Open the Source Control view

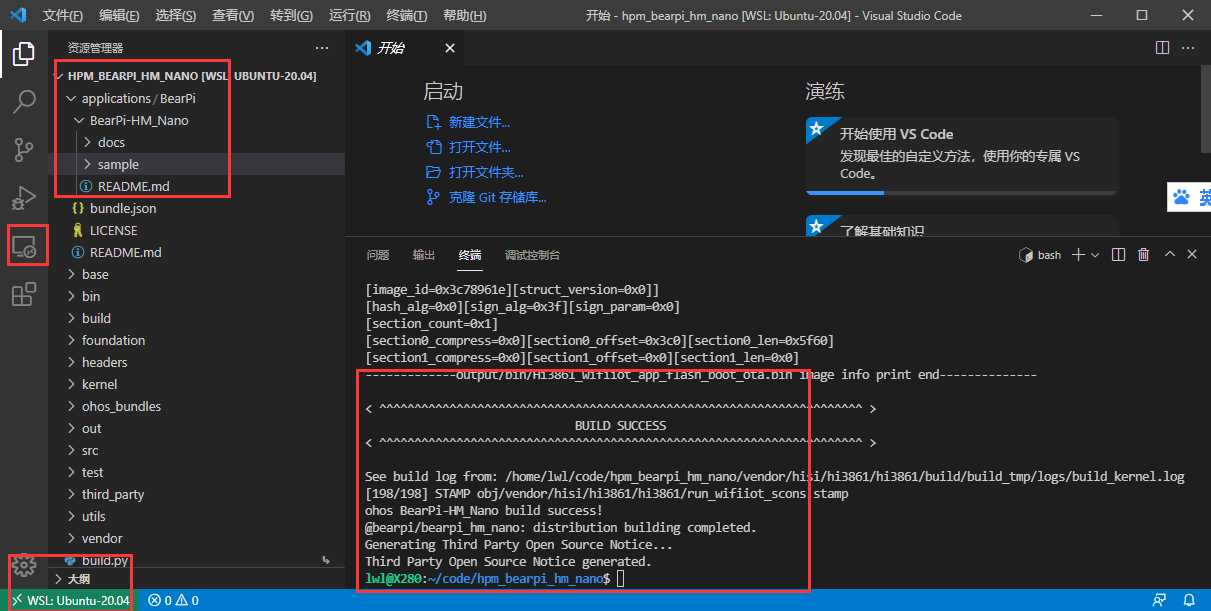[24, 150]
